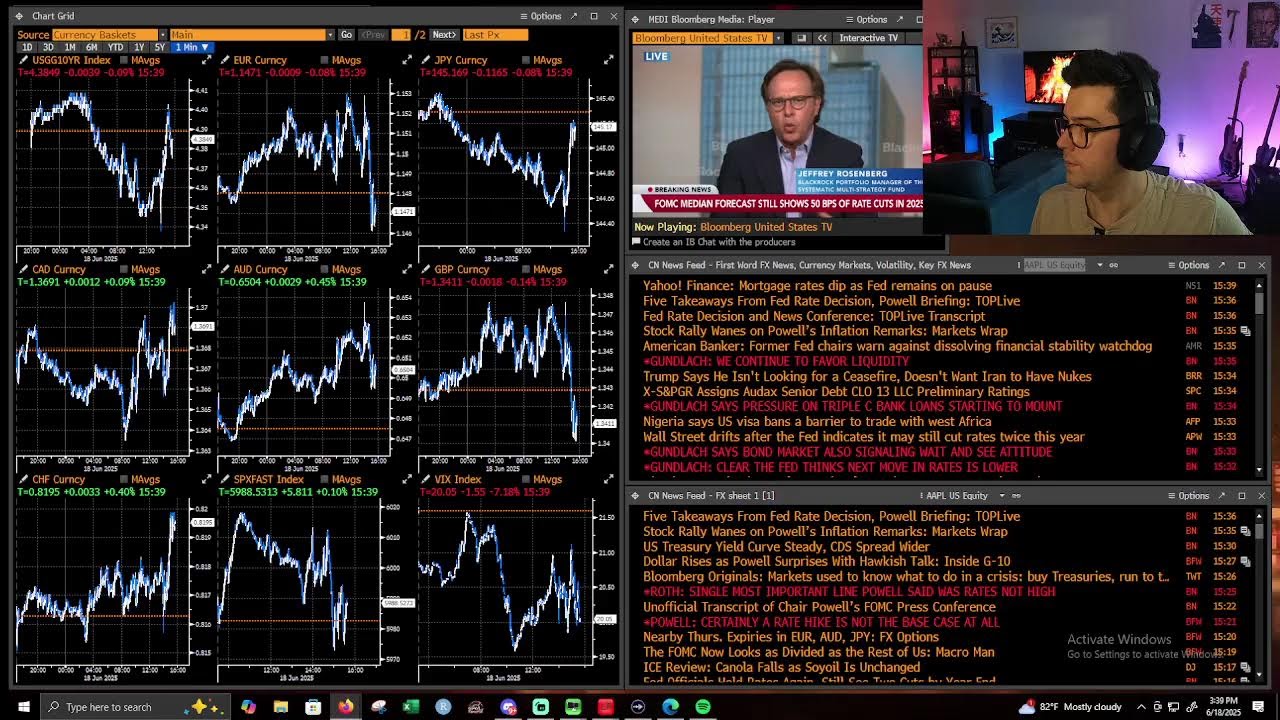Toggle MAvgs checkbox on EUR Curncy chart

[325, 61]
